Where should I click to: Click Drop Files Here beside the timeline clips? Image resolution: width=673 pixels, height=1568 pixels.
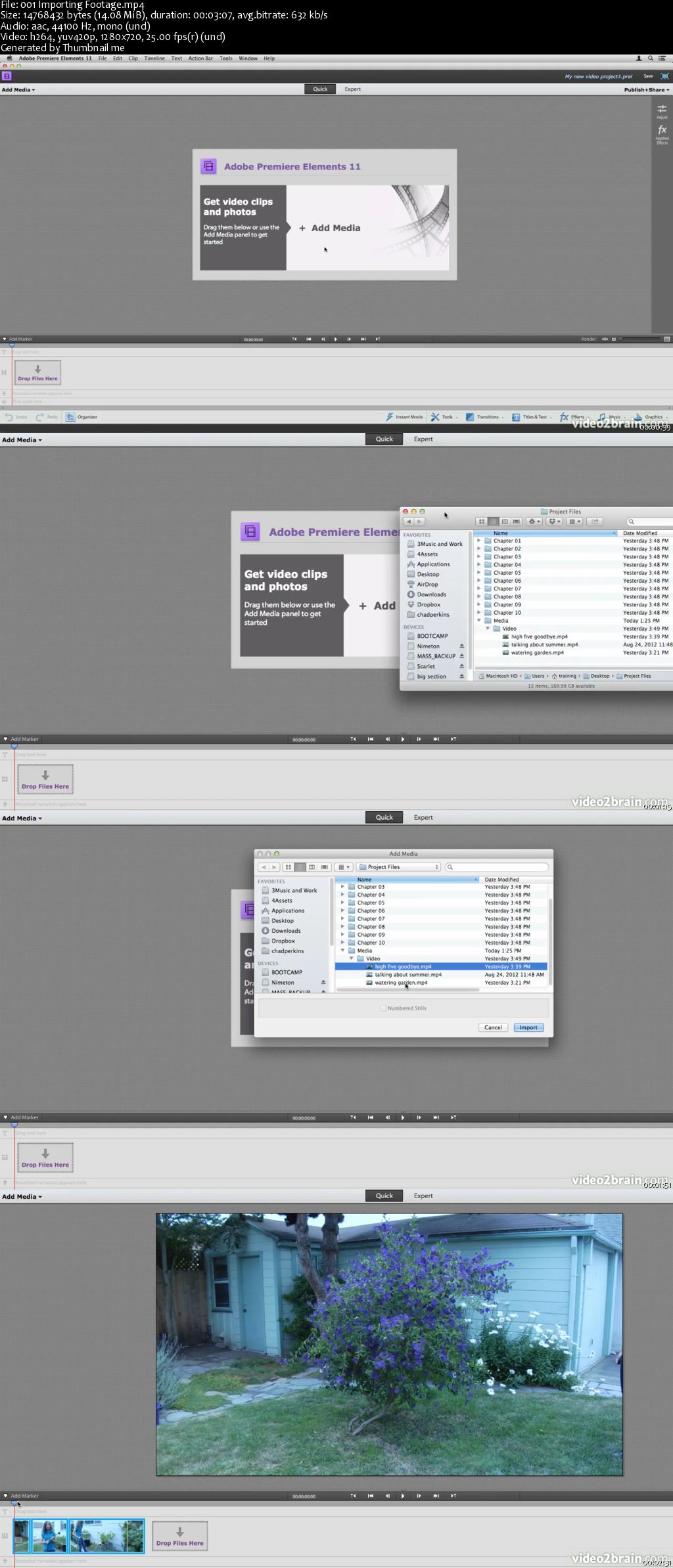180,1536
